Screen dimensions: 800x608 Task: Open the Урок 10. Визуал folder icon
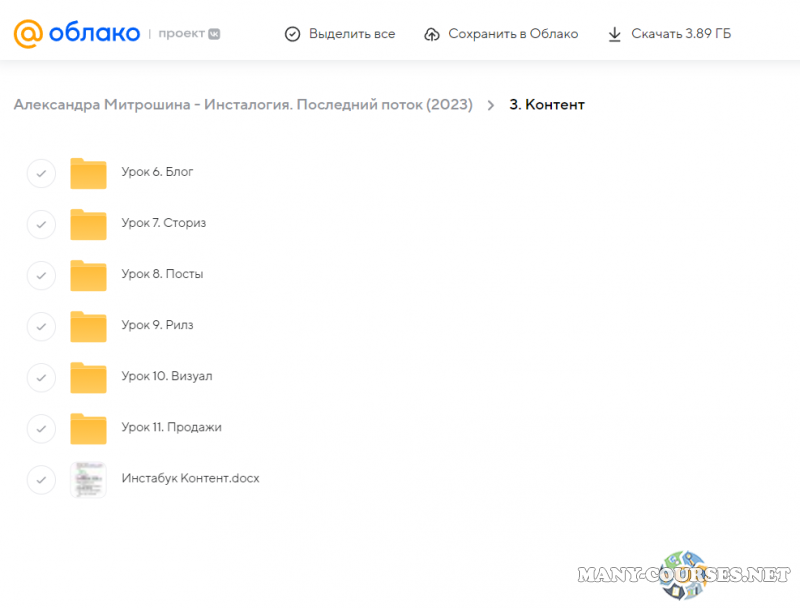tap(88, 377)
